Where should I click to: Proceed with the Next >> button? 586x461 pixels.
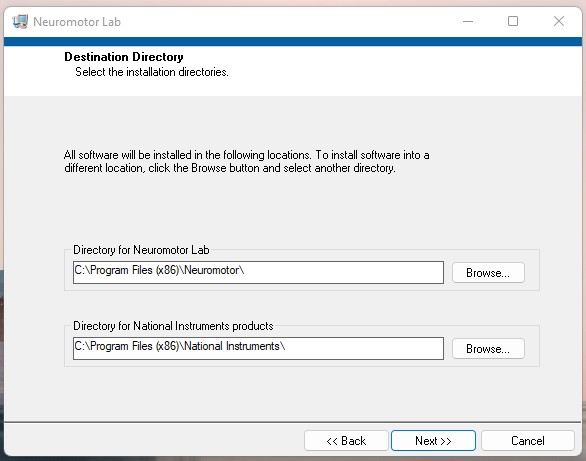[433, 440]
